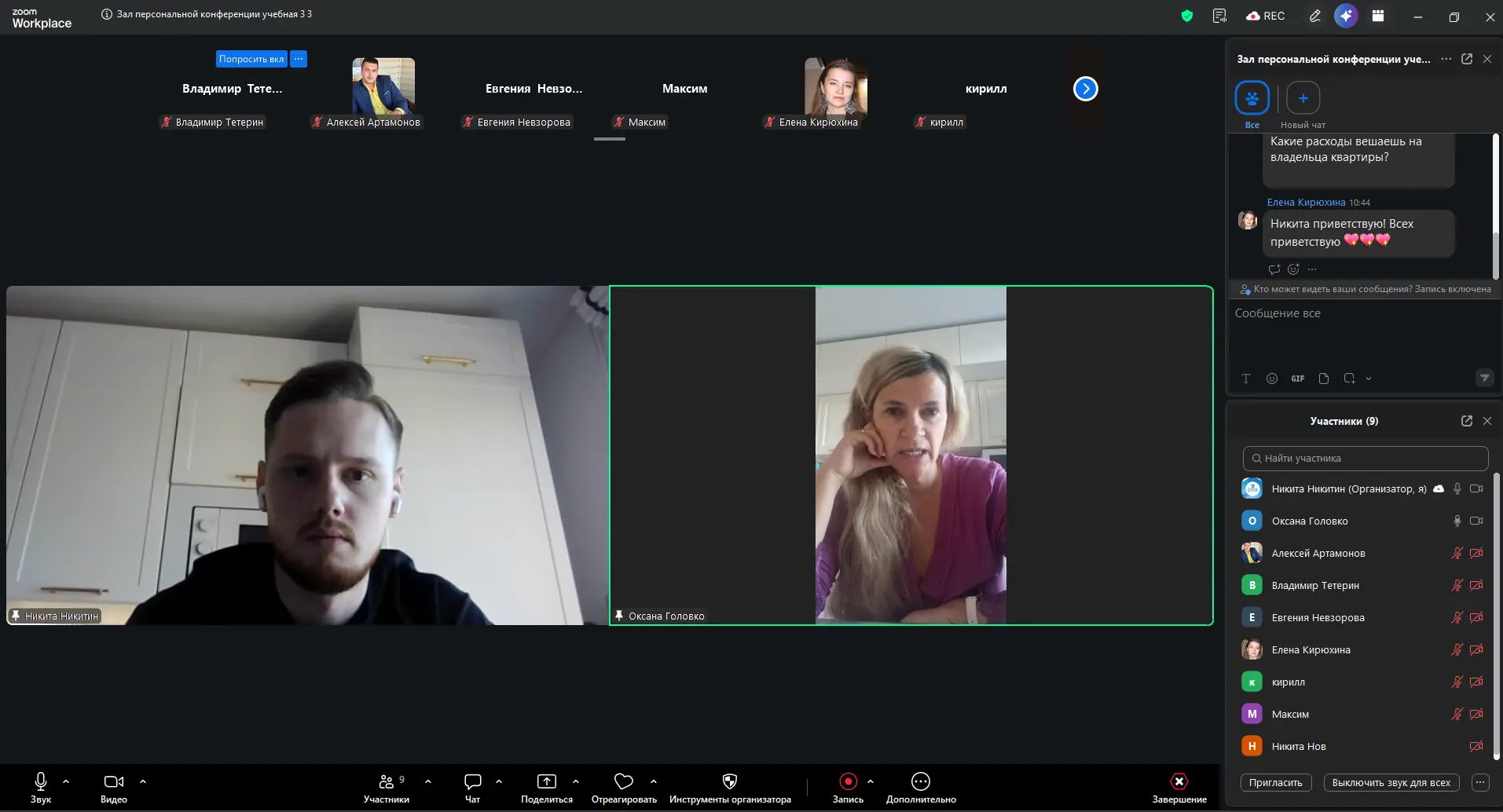The width and height of the screenshot is (1503, 812).
Task: Attach a file in chat composer
Action: pyautogui.click(x=1324, y=379)
